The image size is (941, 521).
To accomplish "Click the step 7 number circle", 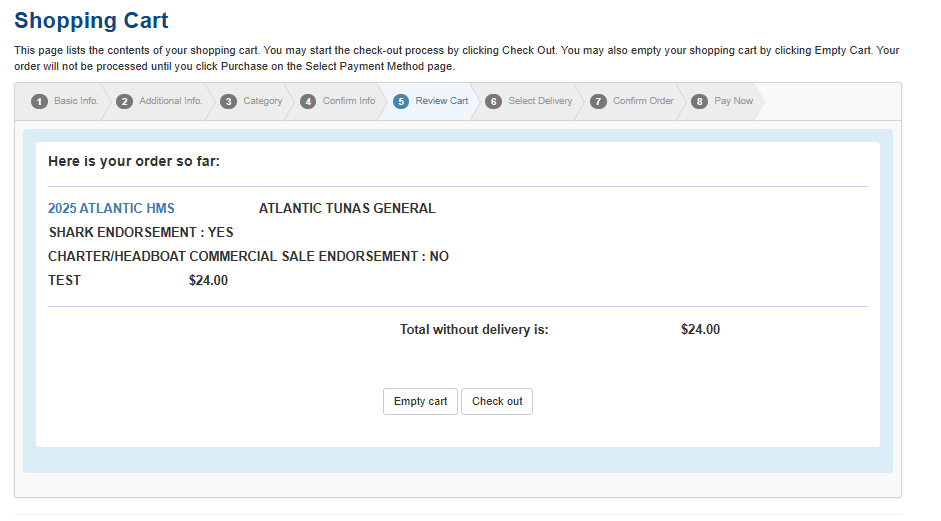I will click(x=598, y=102).
